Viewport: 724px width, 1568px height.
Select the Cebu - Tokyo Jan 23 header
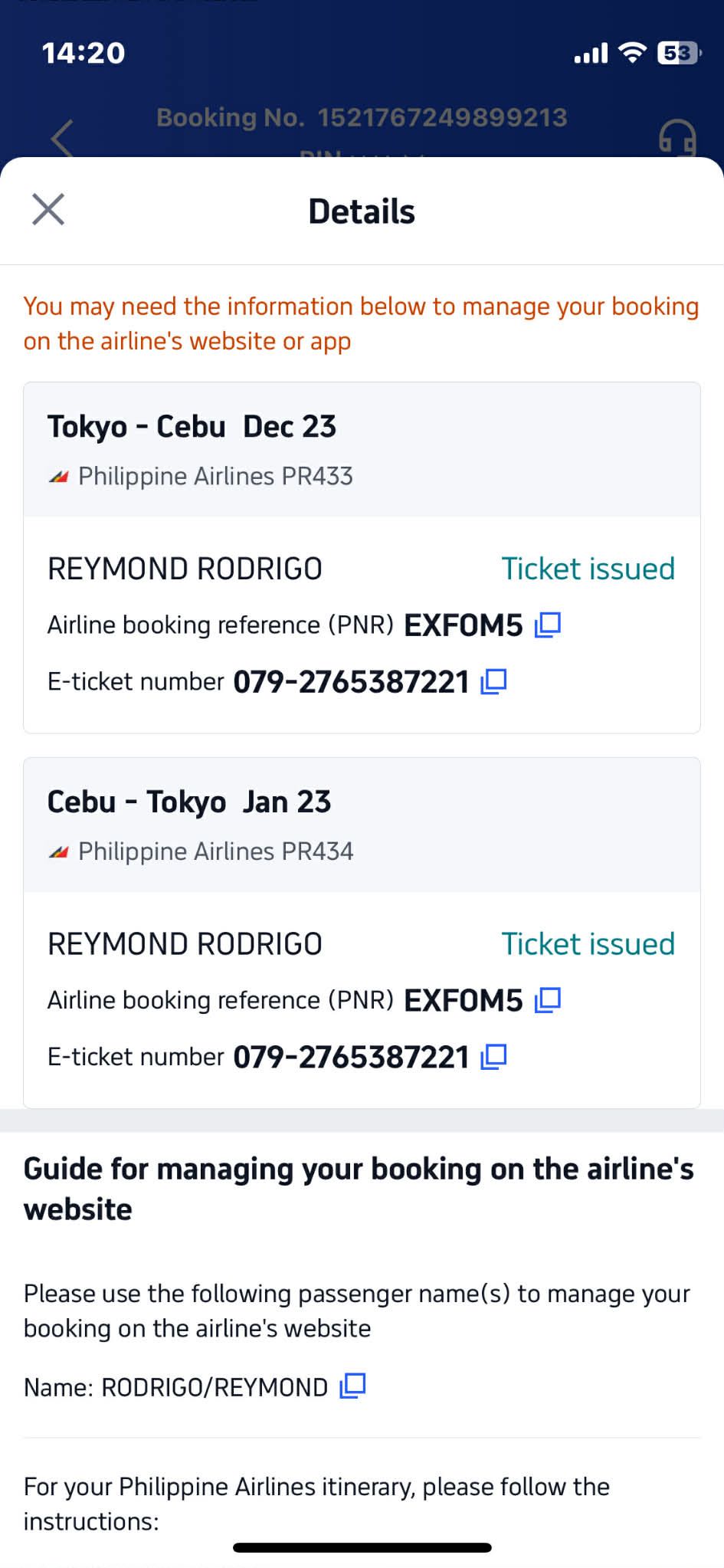189,802
